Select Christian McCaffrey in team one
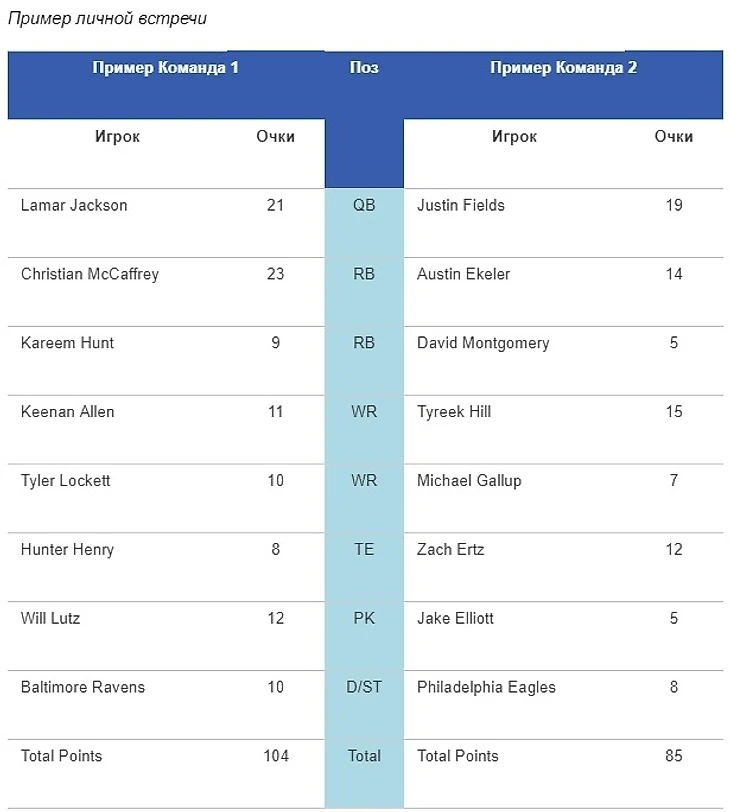 click(x=90, y=274)
